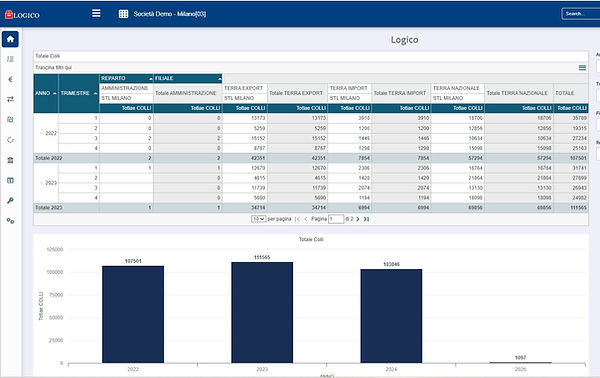The width and height of the screenshot is (600, 378).
Task: Click the Pagina number input field
Action: click(x=336, y=219)
